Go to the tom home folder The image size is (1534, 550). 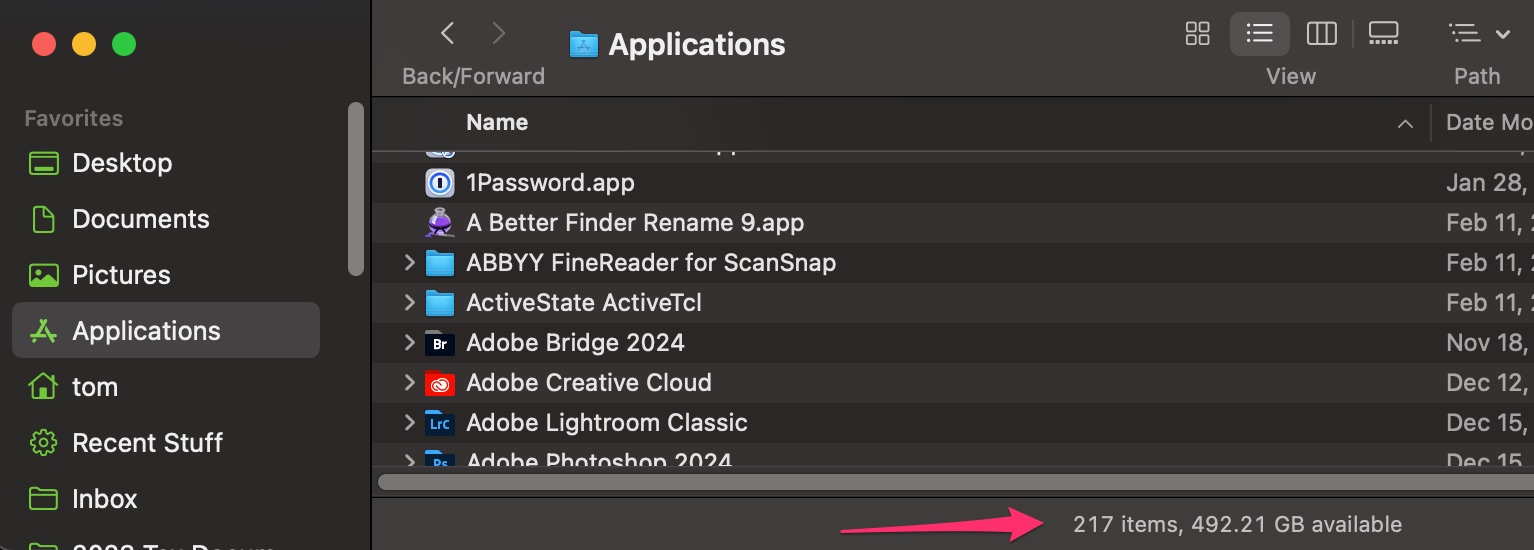95,387
